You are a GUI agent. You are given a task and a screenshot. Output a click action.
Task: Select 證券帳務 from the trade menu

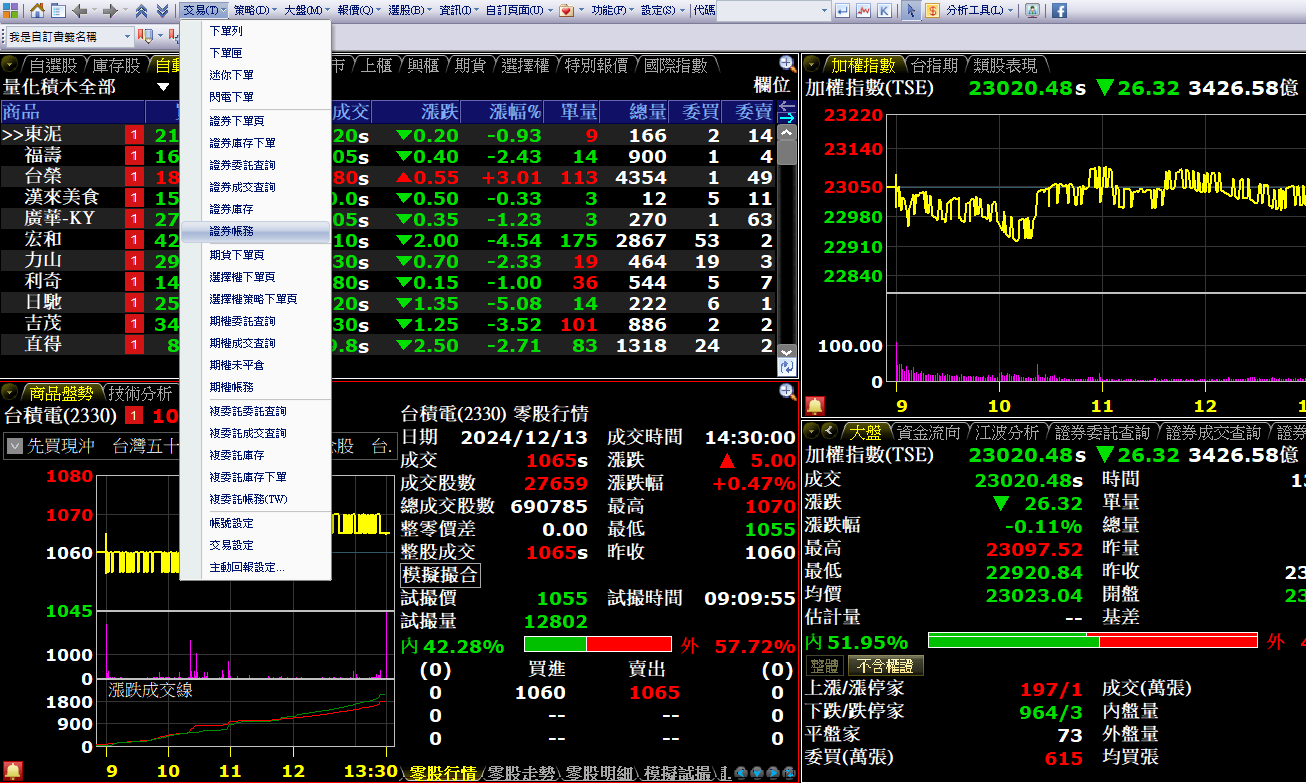231,231
